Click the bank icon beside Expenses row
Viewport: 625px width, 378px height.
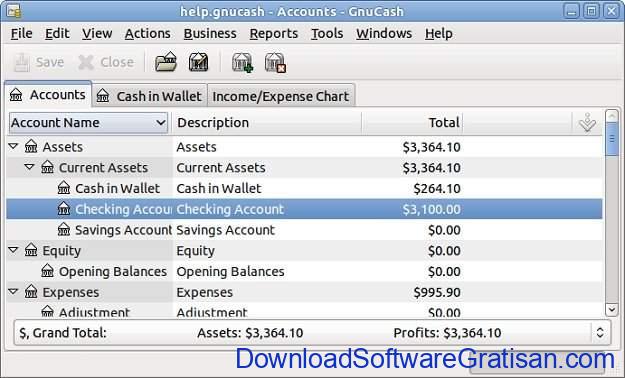click(31, 292)
